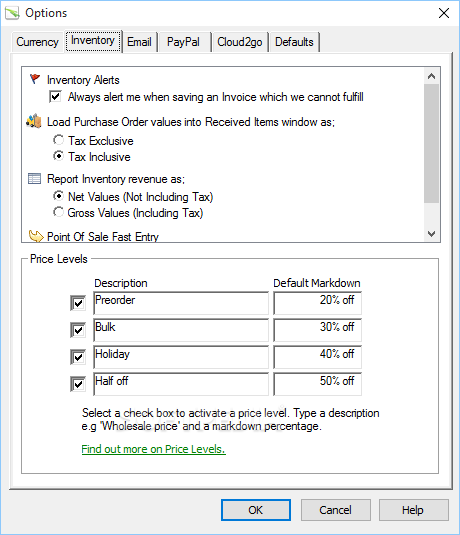Toggle the Half off price level checkbox
Viewport: 460px width, 535px height.
[x=78, y=384]
